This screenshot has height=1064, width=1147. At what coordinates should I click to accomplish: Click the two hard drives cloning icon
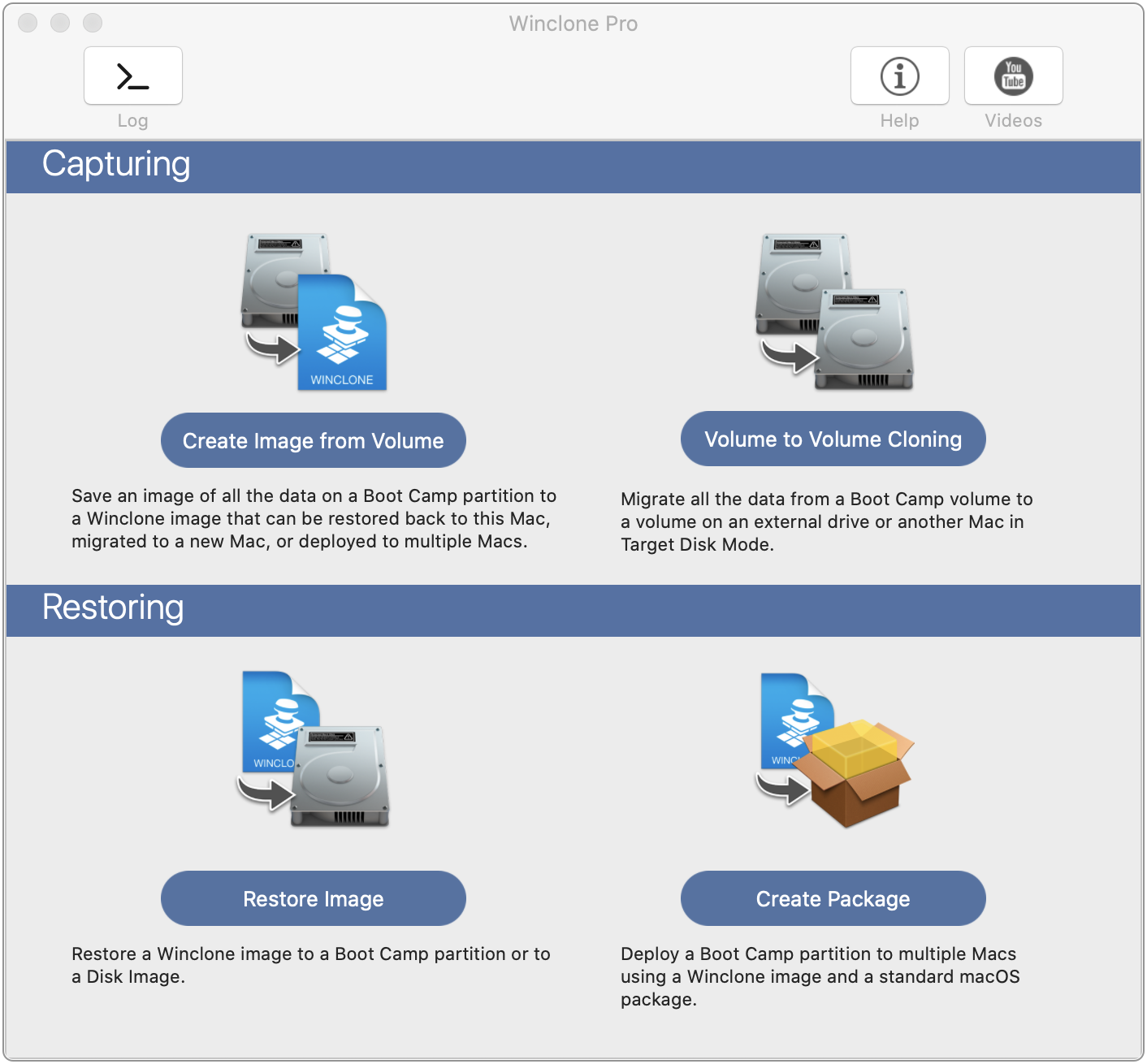pos(834,312)
